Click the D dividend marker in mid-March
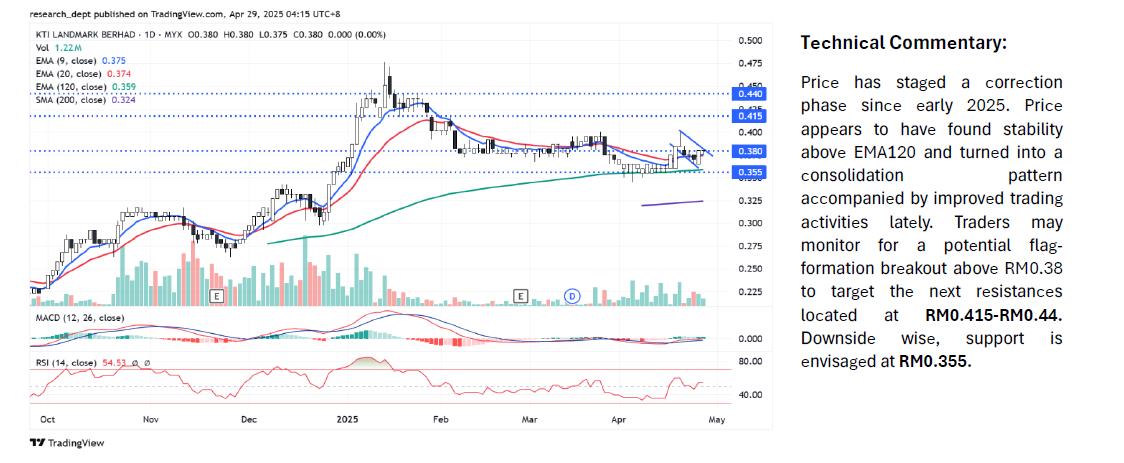1124x463 pixels. (x=572, y=295)
